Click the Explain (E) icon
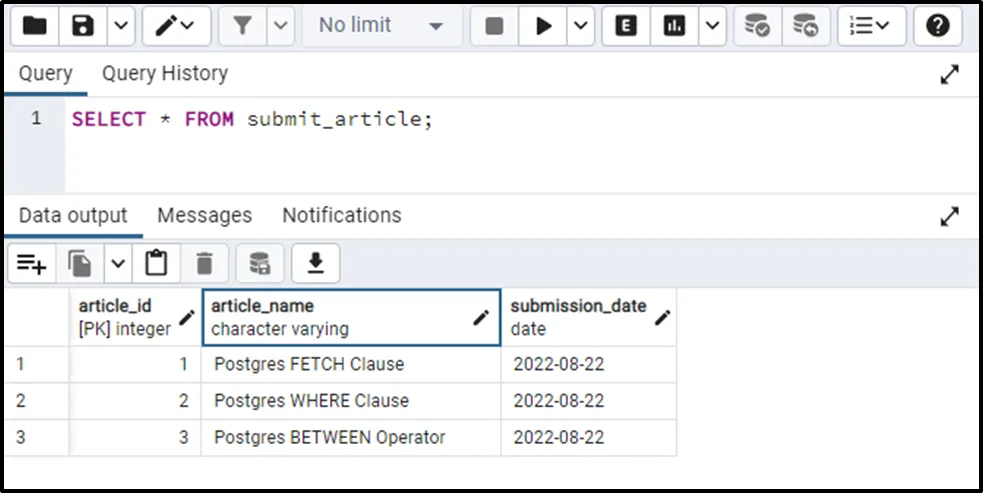 [x=626, y=26]
